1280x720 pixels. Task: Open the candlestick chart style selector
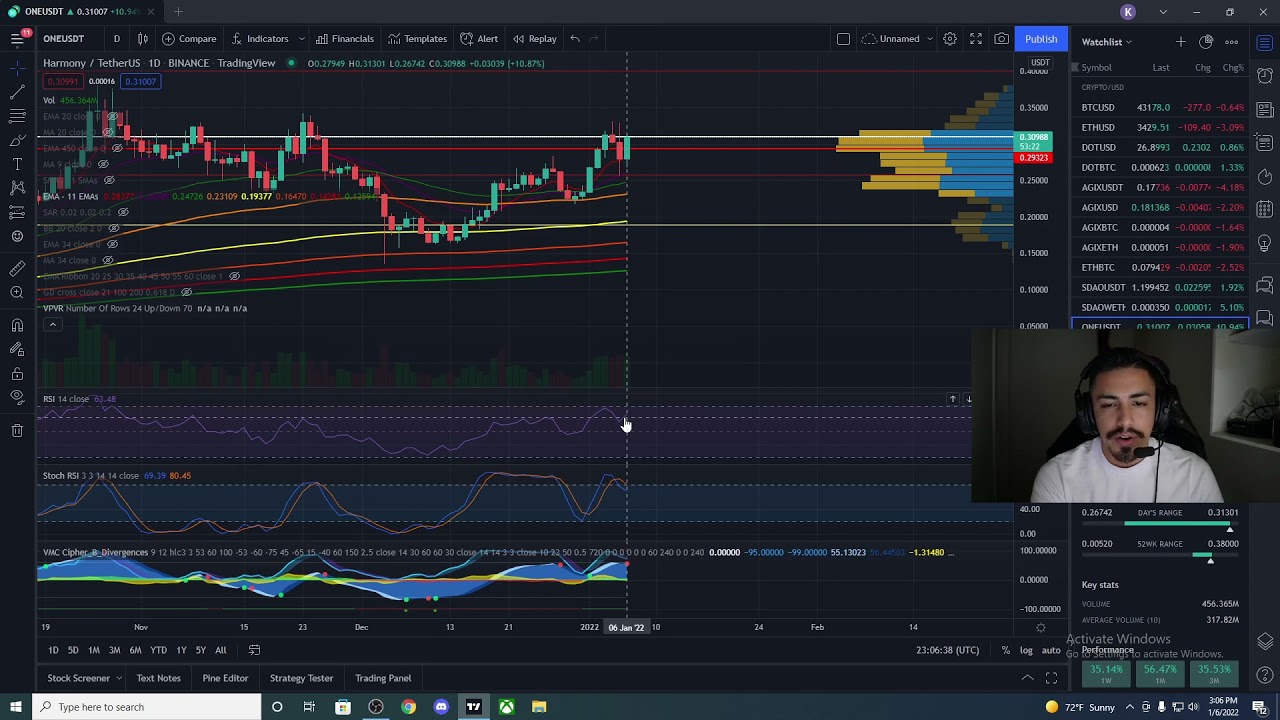143,39
